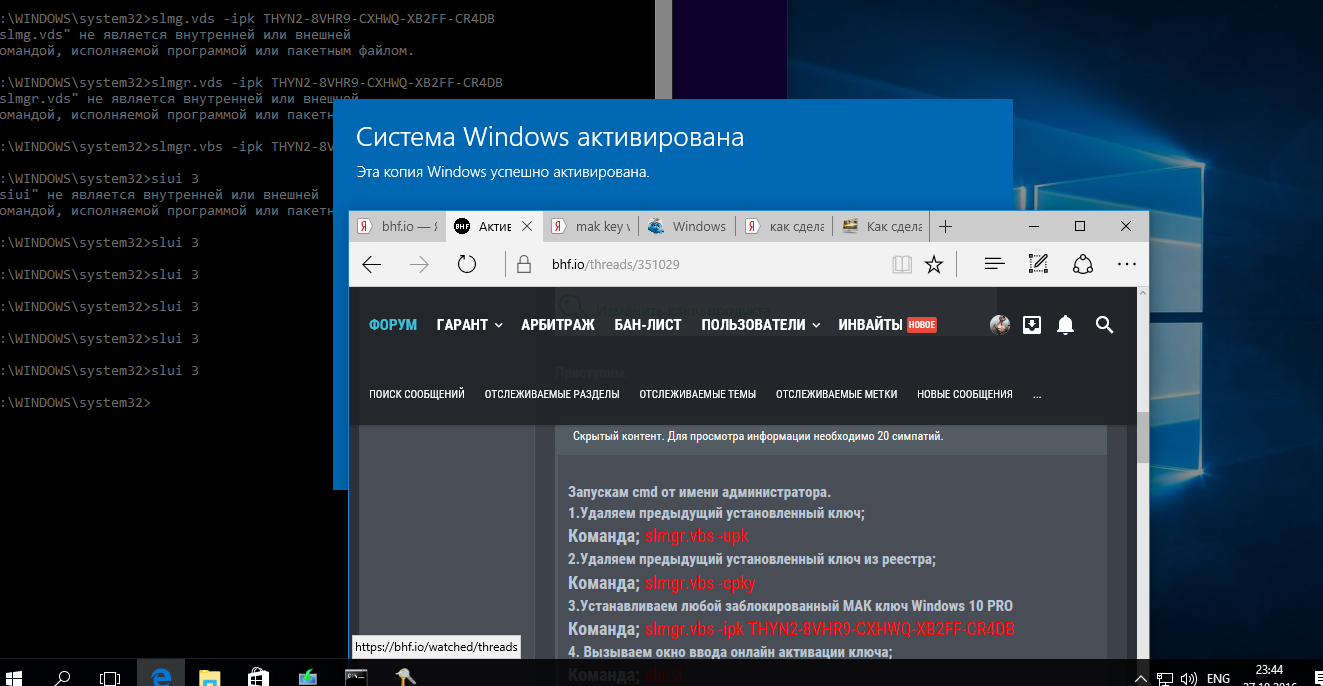This screenshot has height=686, width=1323.
Task: Open the forum inbox download-box icon
Action: pos(1032,325)
